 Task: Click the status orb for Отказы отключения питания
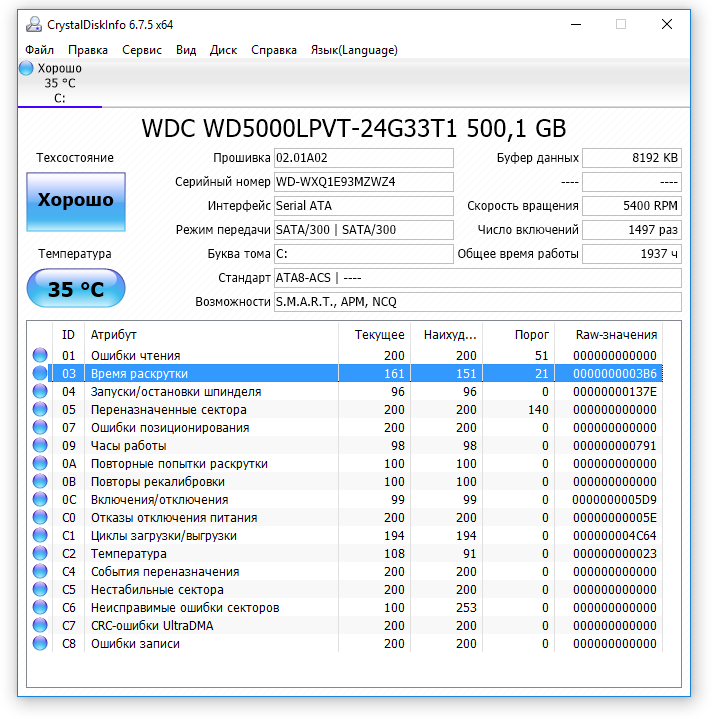coord(40,517)
